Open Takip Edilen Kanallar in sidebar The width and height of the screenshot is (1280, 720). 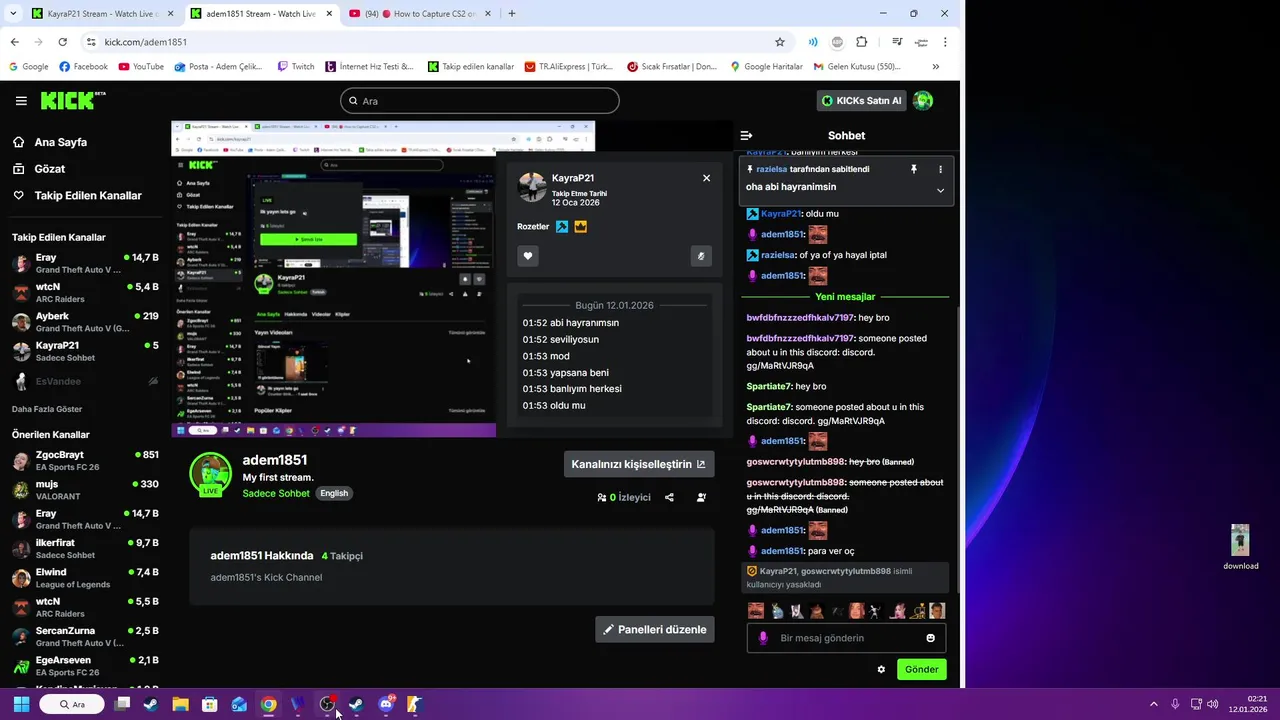78,196
